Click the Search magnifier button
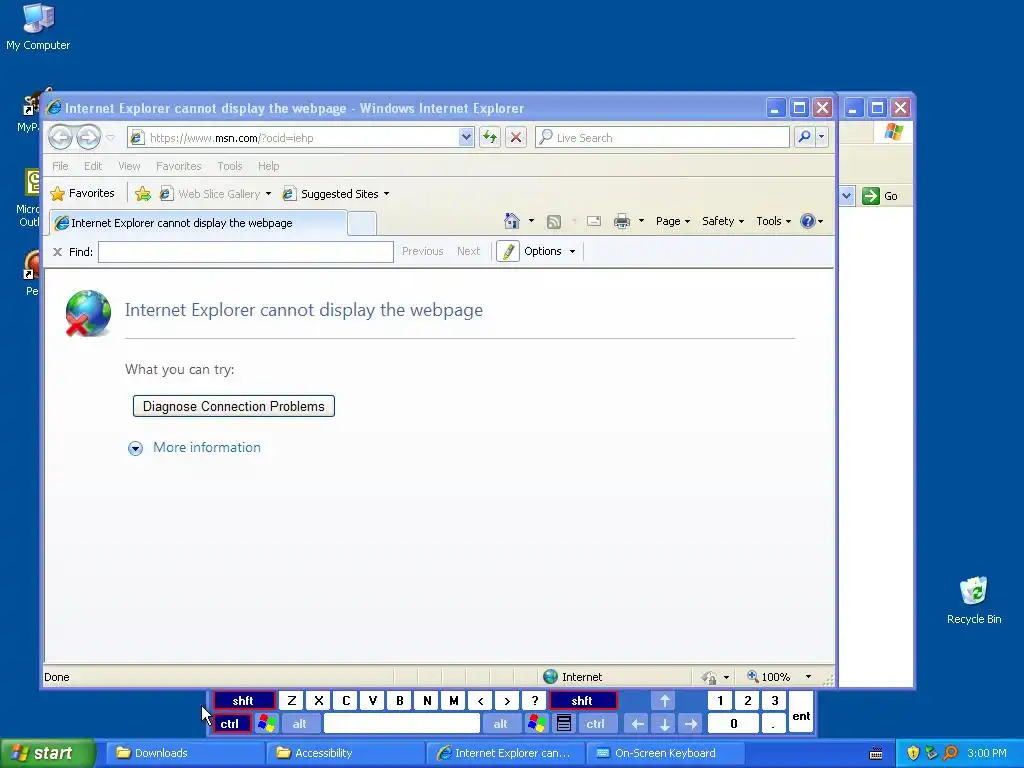Screen dimensions: 1024x768 pos(804,137)
